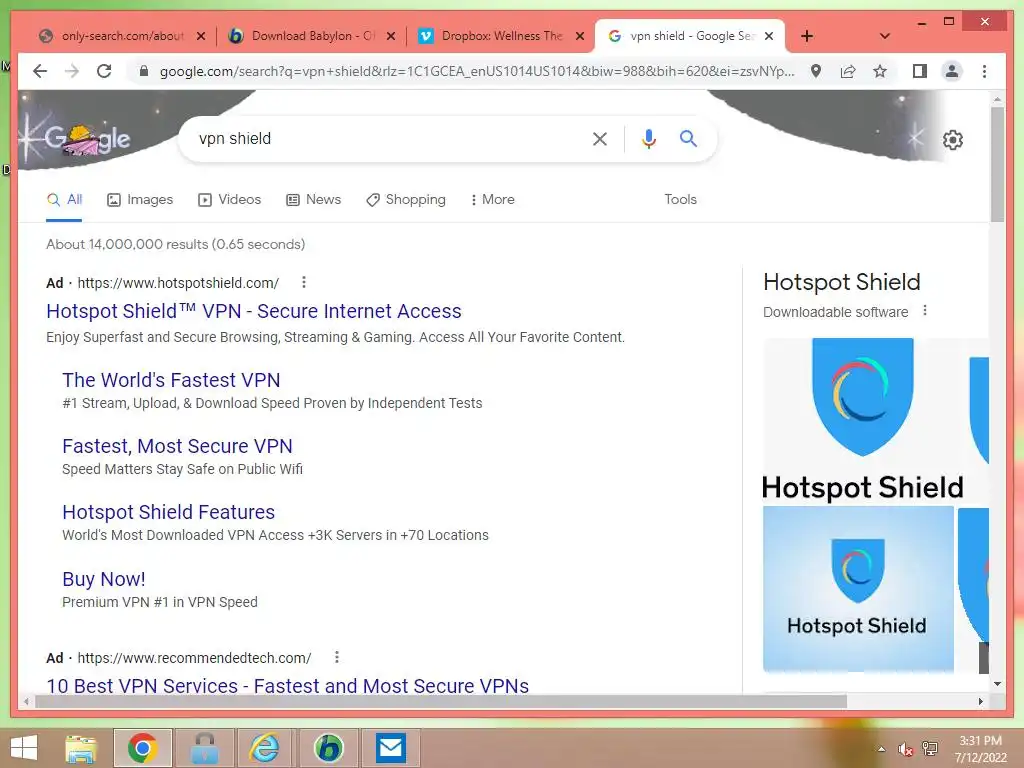Open the Mail app on taskbar

[x=391, y=748]
